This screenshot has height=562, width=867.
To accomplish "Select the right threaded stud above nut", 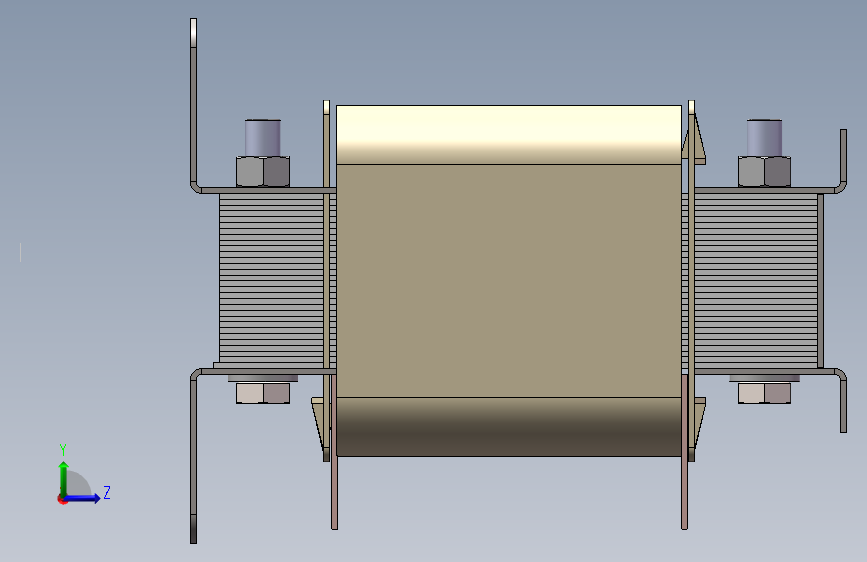I will point(764,138).
